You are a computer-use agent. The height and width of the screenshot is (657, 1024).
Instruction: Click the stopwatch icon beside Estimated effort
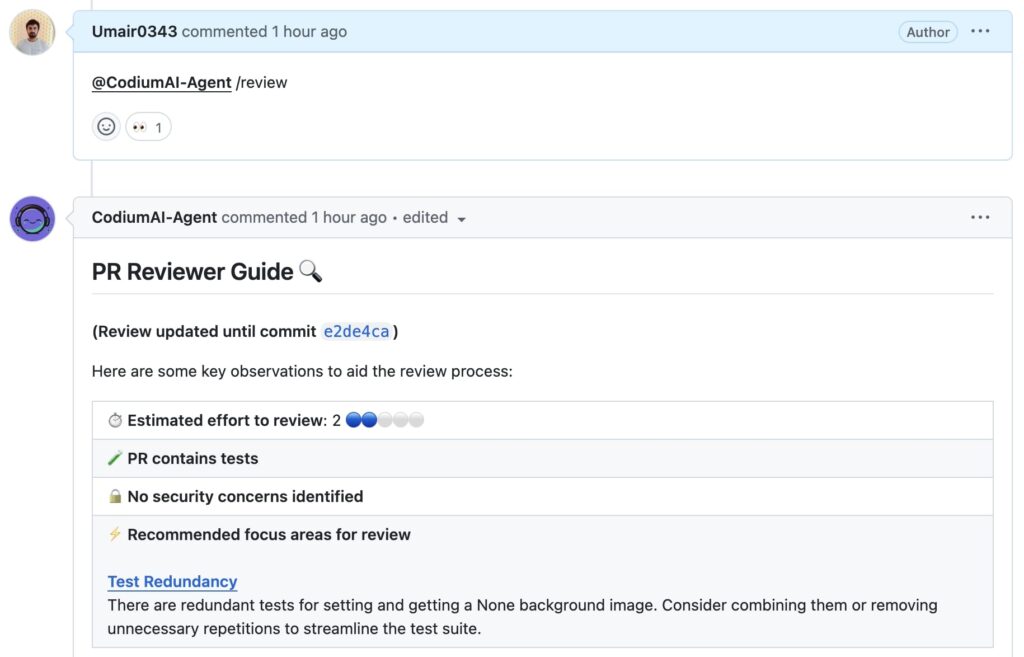pos(115,419)
